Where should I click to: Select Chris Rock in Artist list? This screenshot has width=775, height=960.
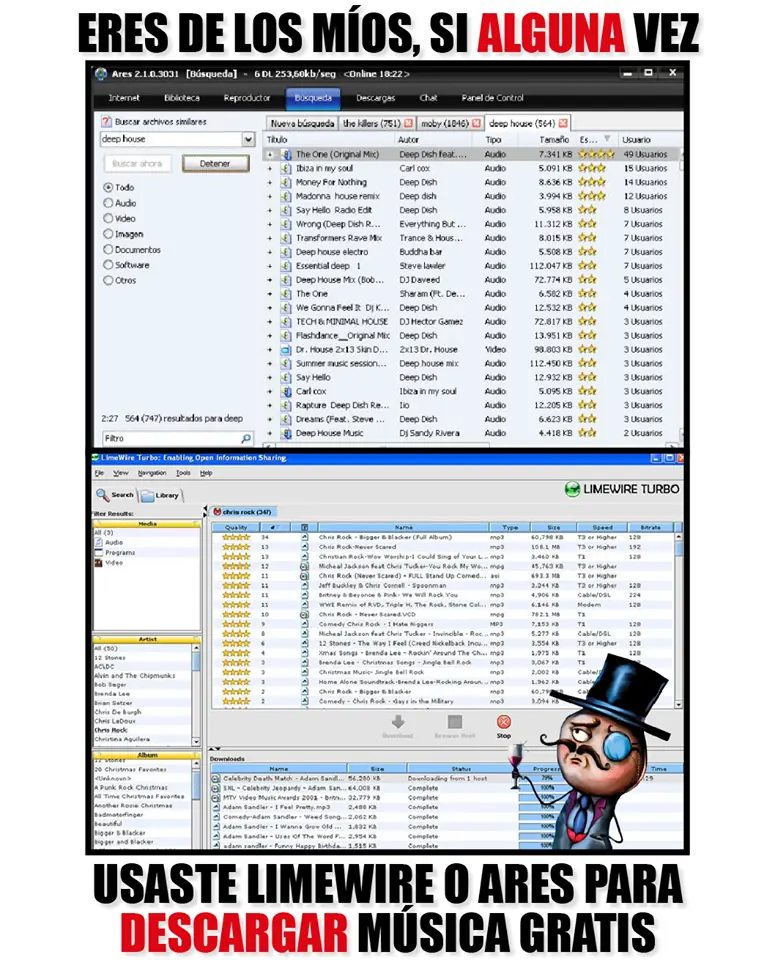tap(111, 730)
